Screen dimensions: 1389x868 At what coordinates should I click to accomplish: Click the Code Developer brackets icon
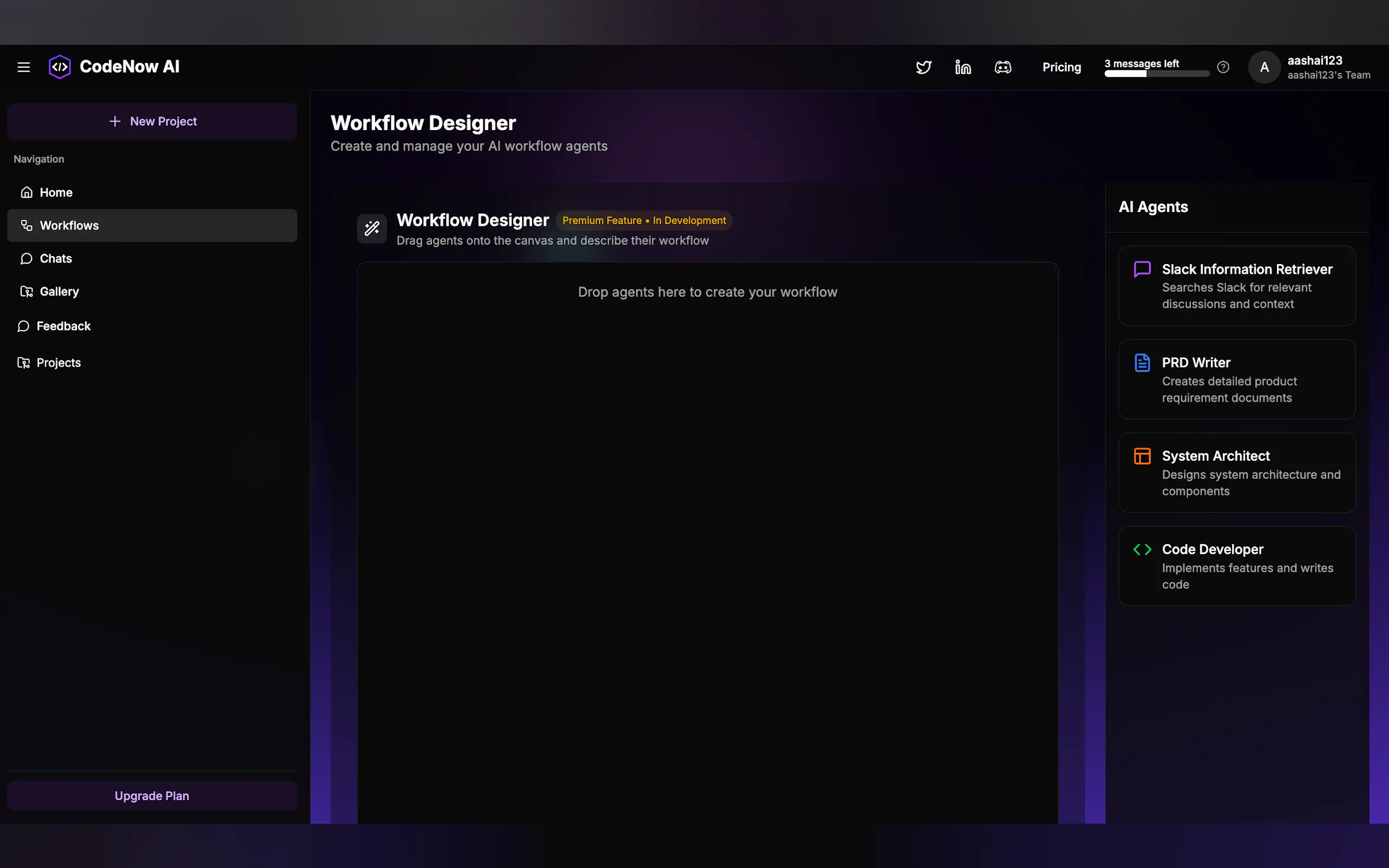pos(1142,549)
